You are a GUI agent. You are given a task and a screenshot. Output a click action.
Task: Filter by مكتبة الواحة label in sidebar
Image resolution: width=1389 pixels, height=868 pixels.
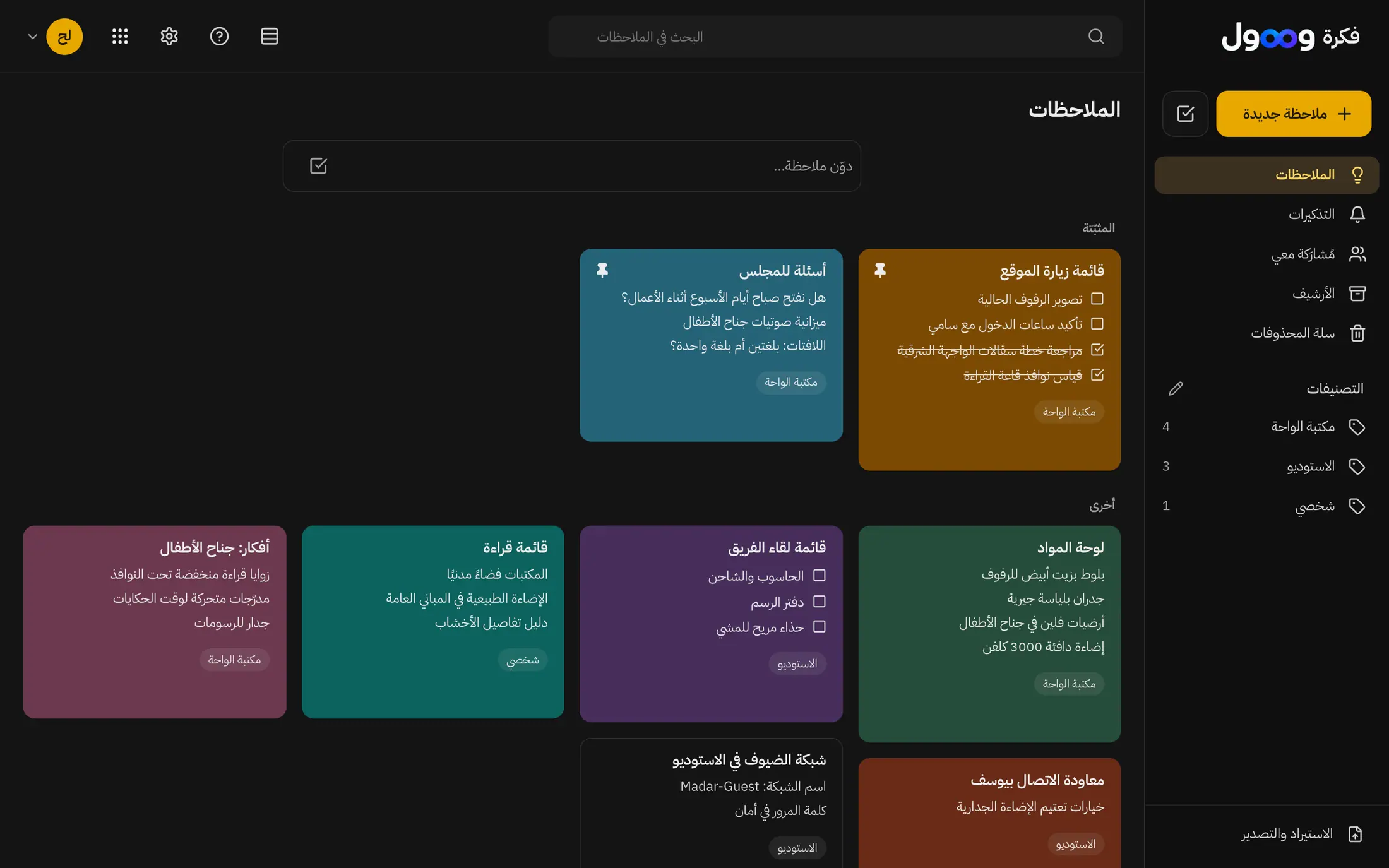tap(1267, 427)
